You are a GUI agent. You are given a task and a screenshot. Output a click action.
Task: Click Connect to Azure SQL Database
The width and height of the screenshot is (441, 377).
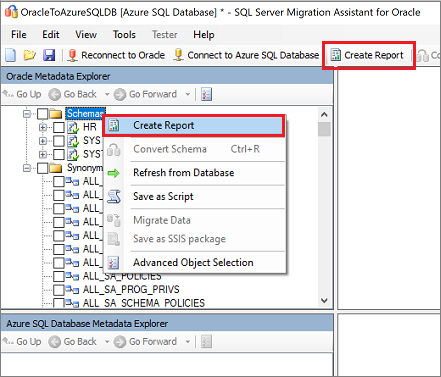[x=246, y=55]
